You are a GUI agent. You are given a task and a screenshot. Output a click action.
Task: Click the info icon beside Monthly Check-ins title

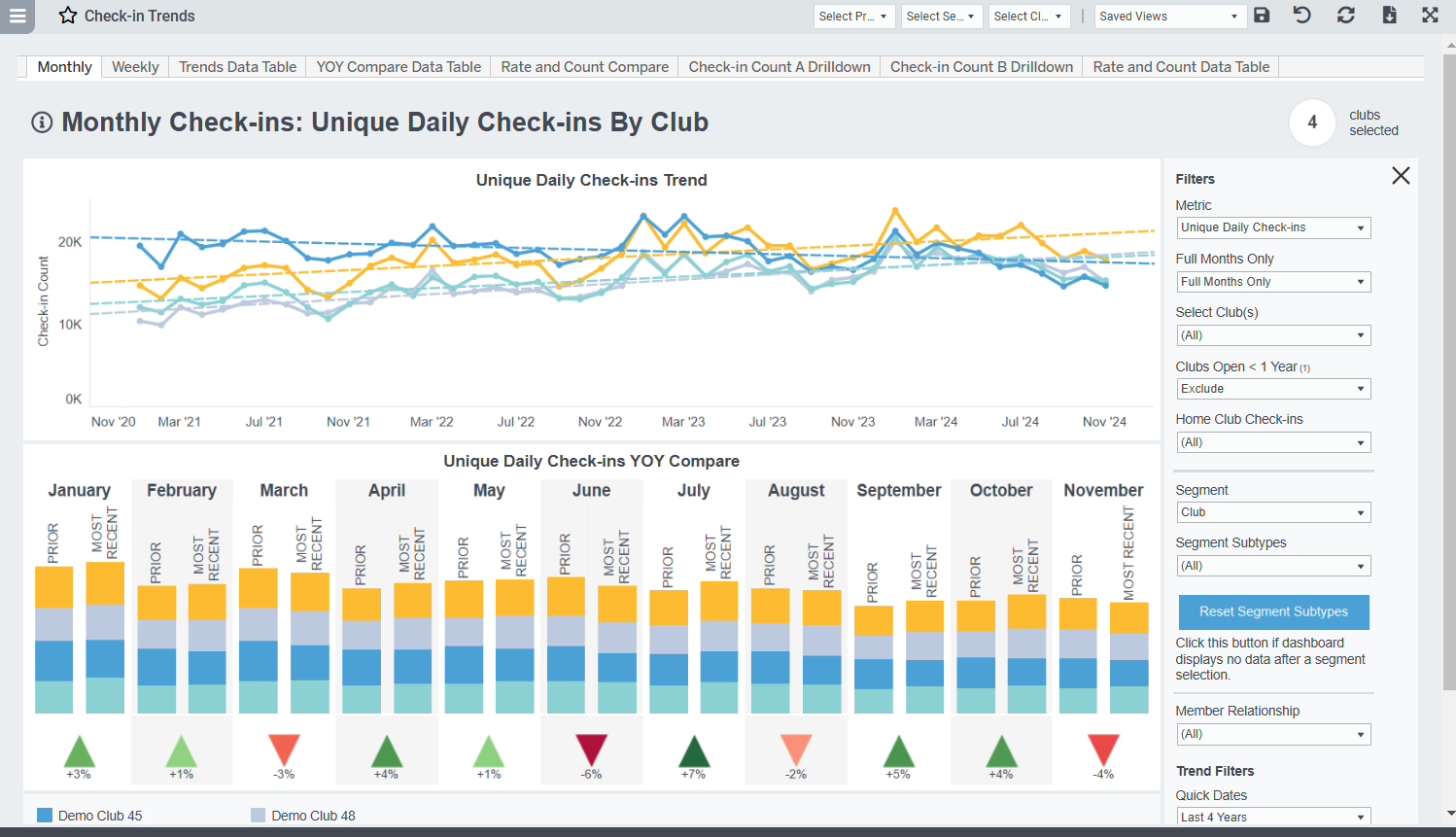[42, 122]
